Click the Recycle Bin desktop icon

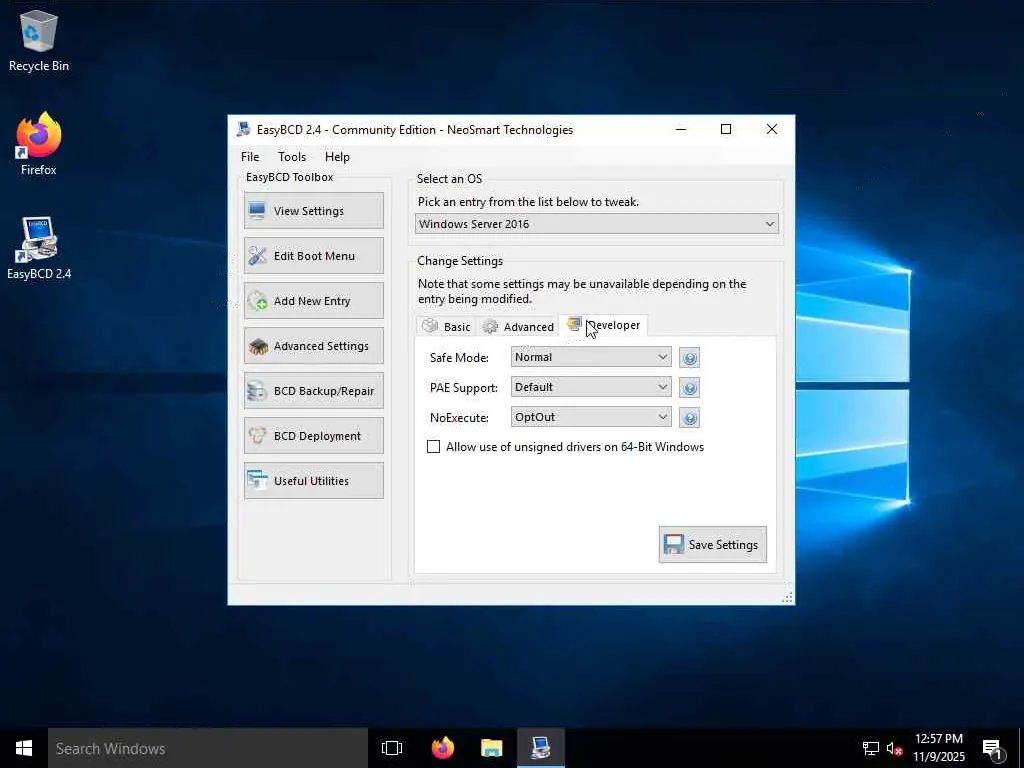[39, 40]
